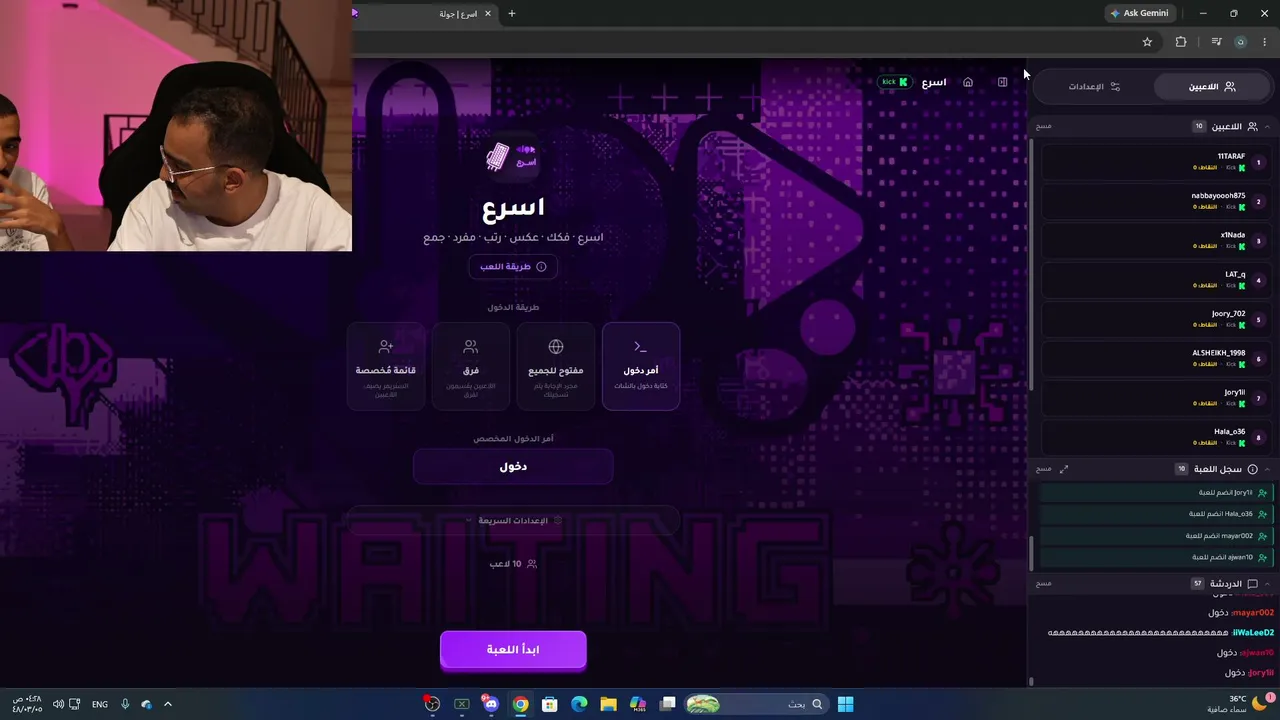The width and height of the screenshot is (1280, 720).
Task: Open the browser extensions puzzle icon
Action: pyautogui.click(x=1181, y=42)
